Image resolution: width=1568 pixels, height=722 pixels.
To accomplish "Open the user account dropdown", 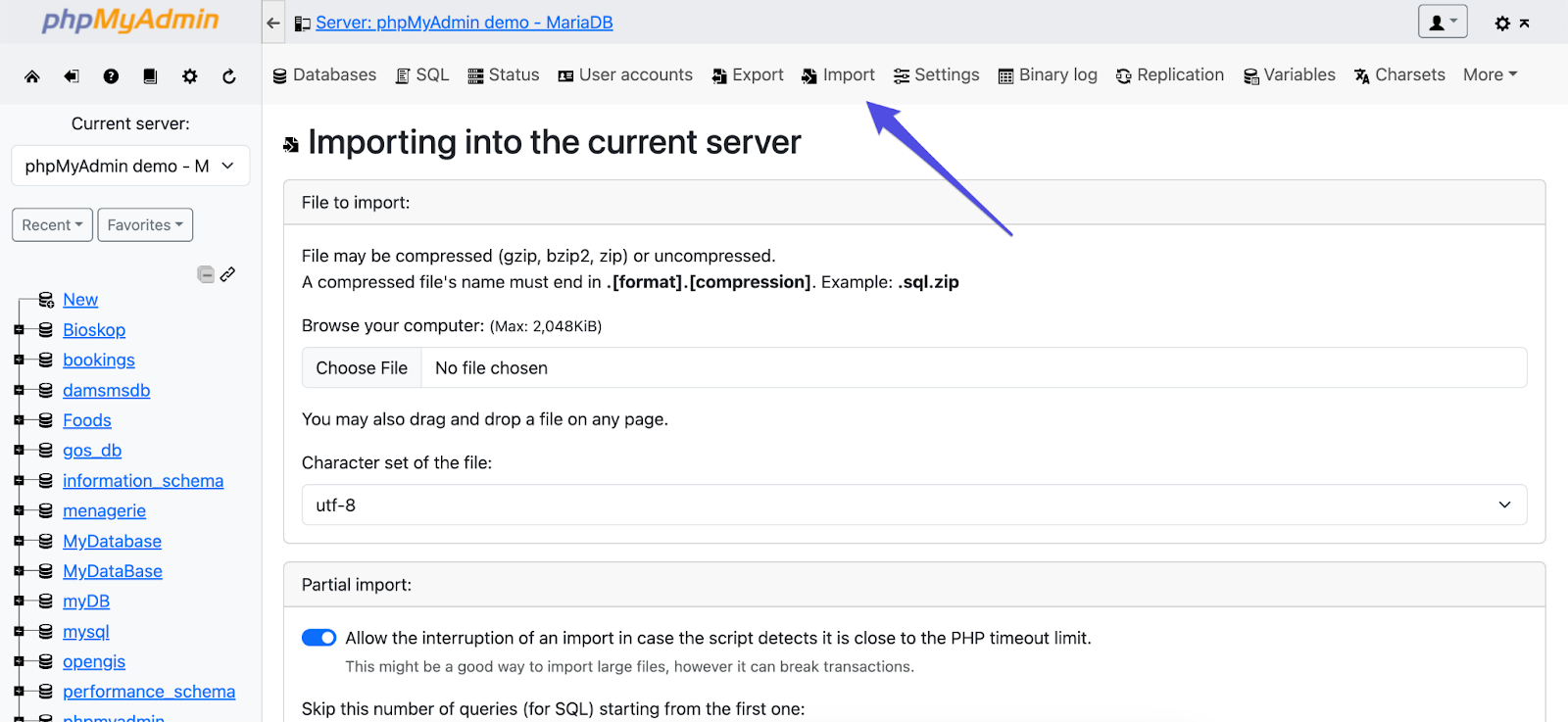I will pyautogui.click(x=1443, y=22).
